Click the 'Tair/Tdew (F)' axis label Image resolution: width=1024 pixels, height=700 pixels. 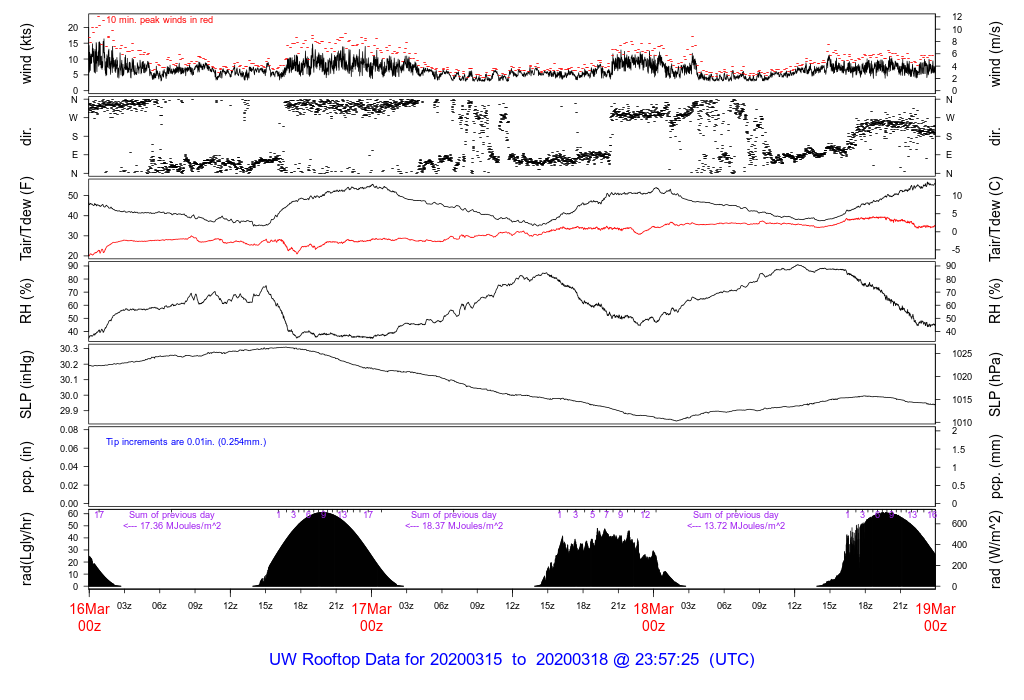(26, 219)
